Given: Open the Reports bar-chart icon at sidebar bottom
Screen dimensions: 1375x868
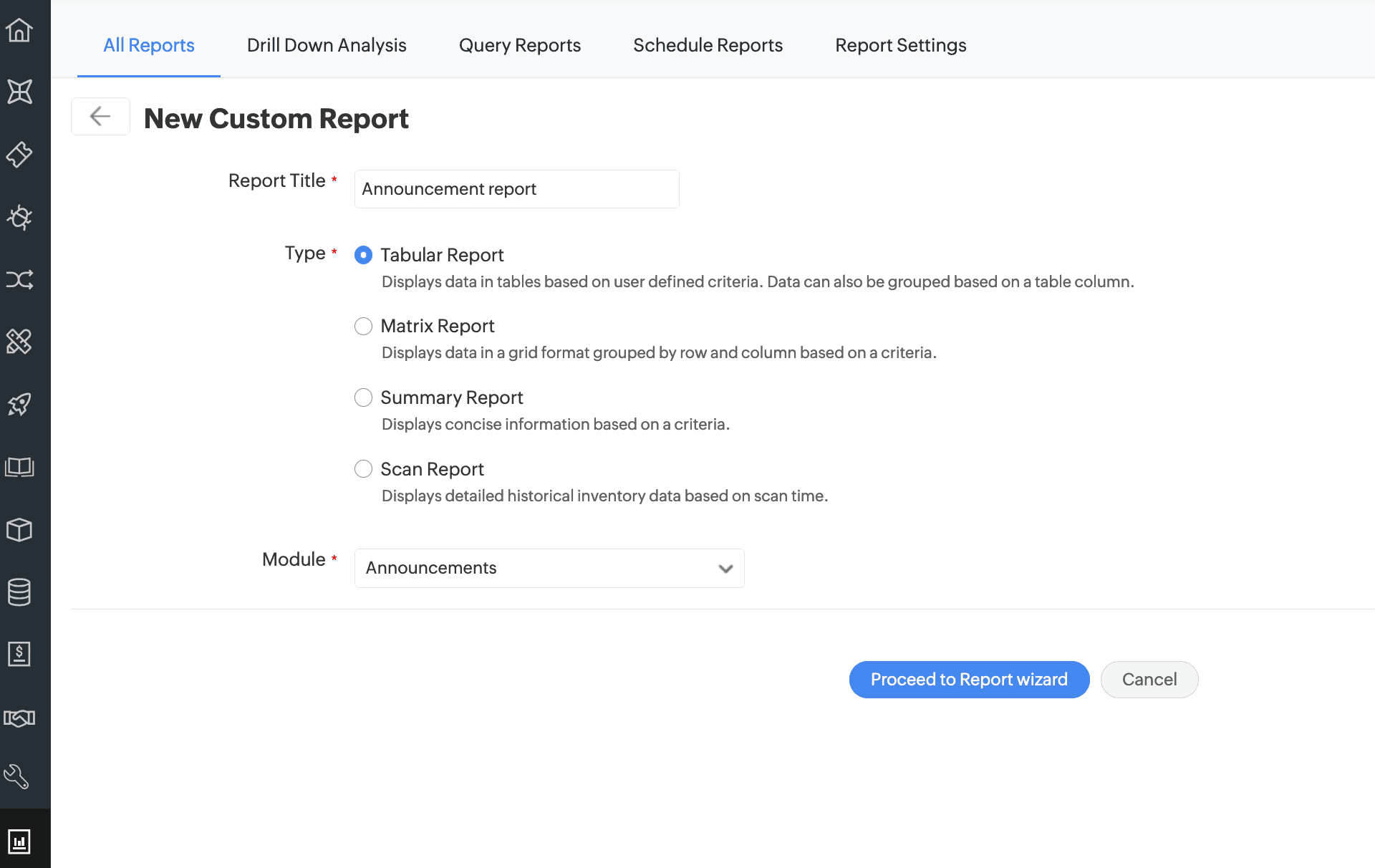Looking at the screenshot, I should [x=19, y=842].
